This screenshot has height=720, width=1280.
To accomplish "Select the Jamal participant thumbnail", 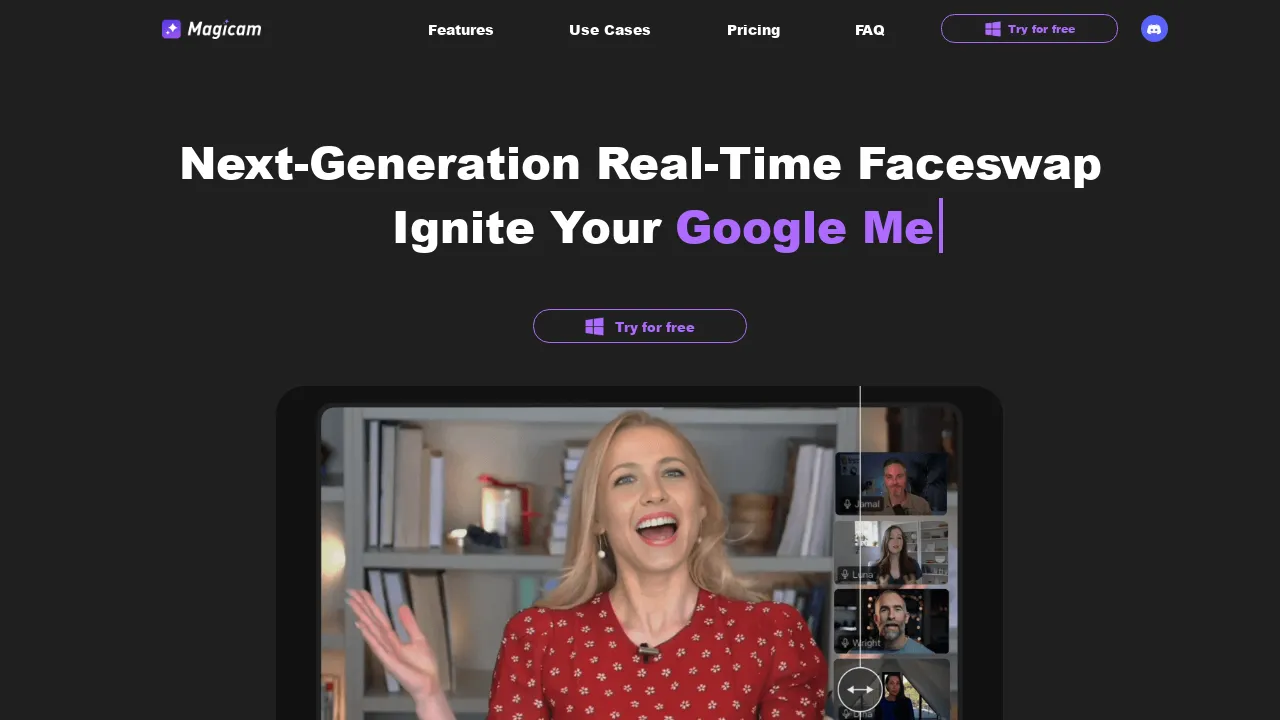I will [x=891, y=483].
